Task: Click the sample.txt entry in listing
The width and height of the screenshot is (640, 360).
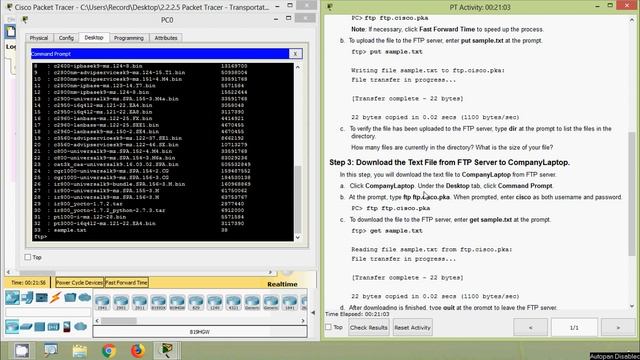Action: 70,230
